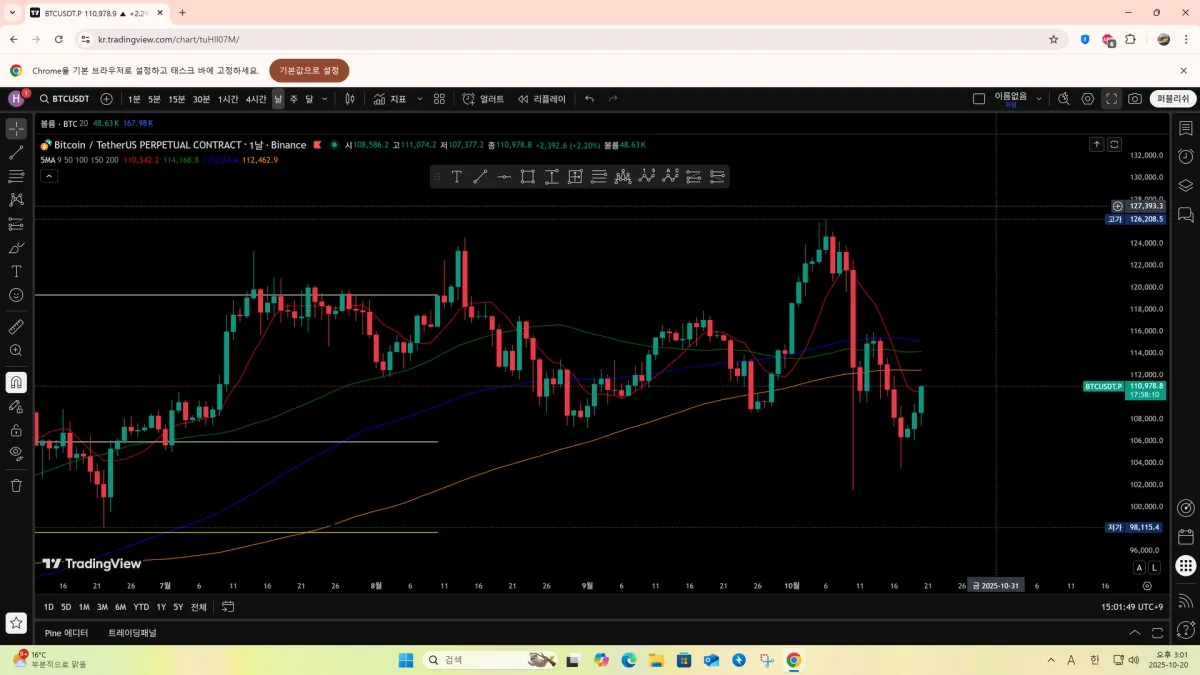Open the patterns tool in left sidebar

[x=16, y=200]
